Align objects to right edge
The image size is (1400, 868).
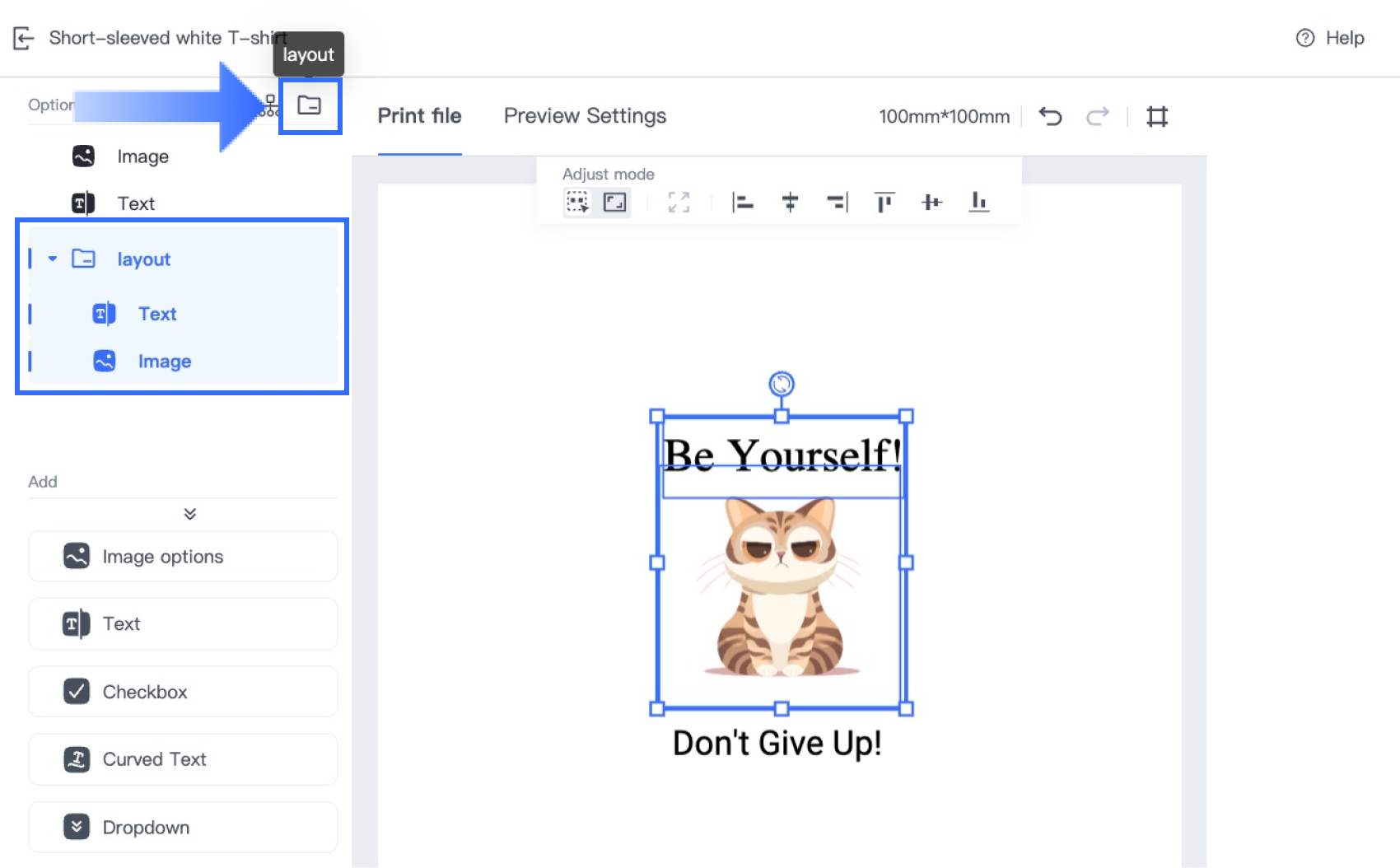837,202
